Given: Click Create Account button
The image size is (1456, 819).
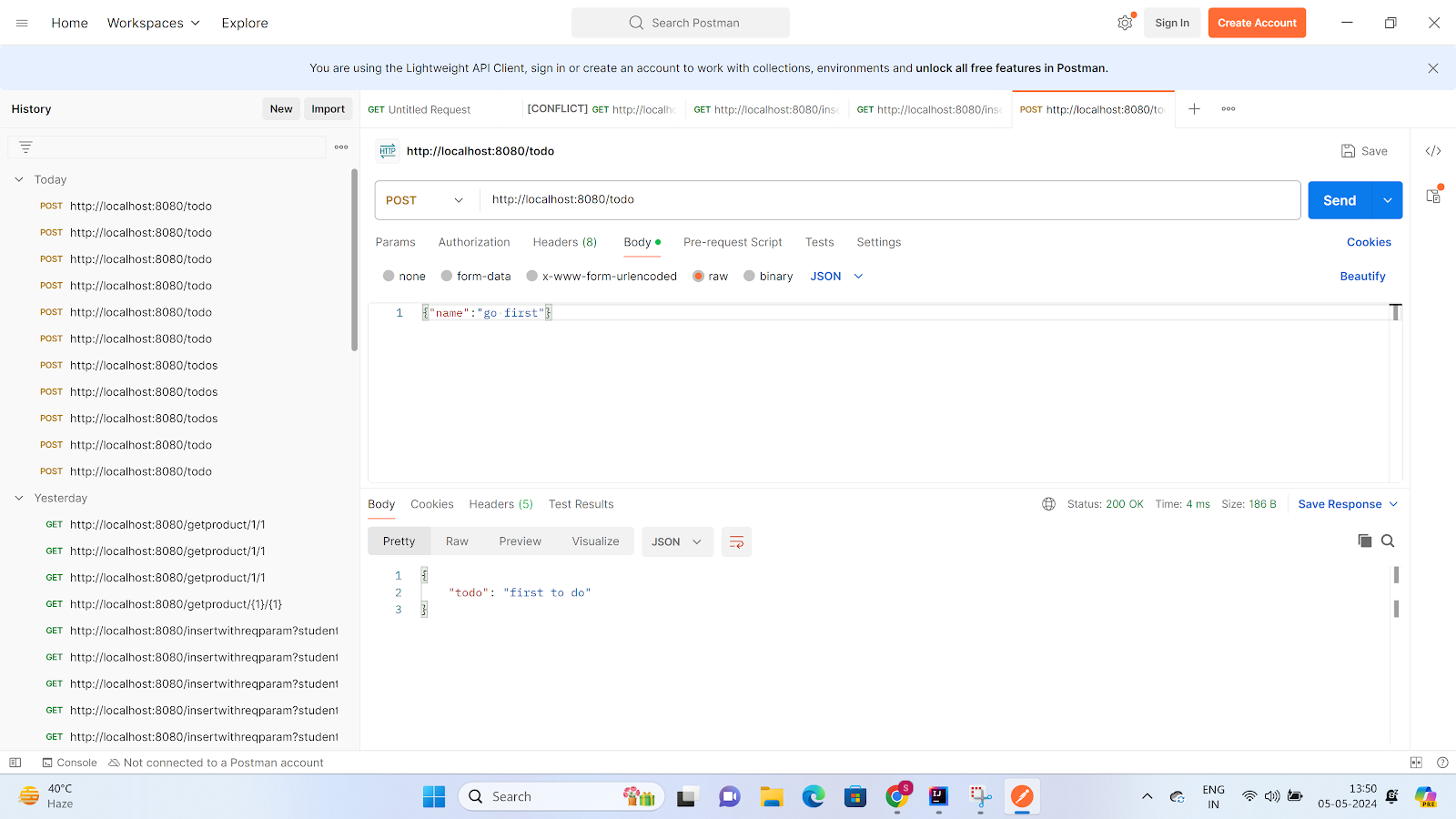Looking at the screenshot, I should tap(1257, 23).
